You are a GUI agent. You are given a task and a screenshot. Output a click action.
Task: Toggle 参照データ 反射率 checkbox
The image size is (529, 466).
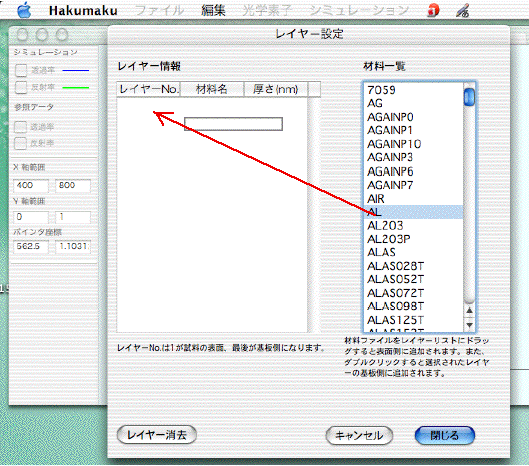point(20,143)
